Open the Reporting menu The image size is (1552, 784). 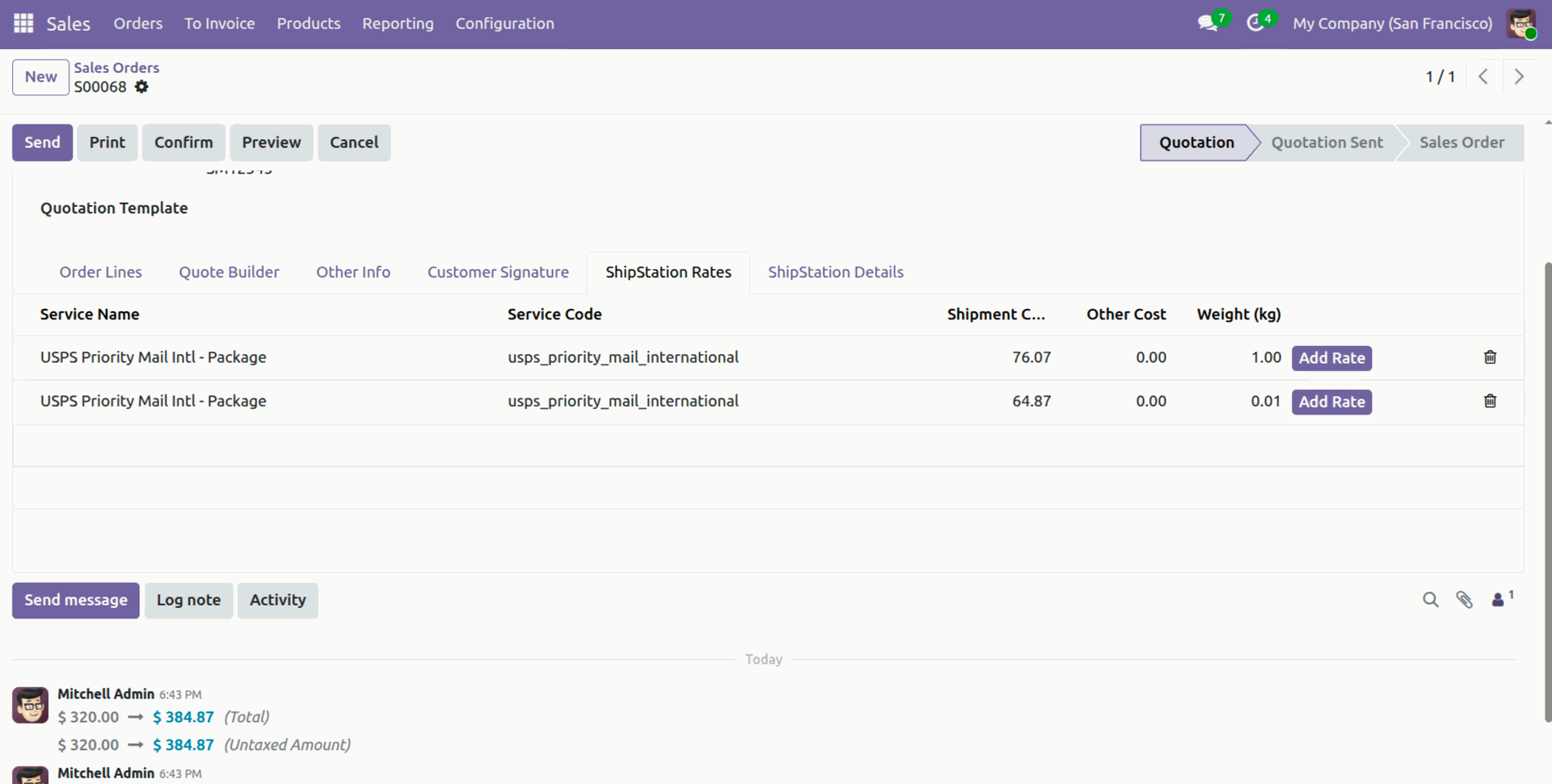(x=398, y=23)
